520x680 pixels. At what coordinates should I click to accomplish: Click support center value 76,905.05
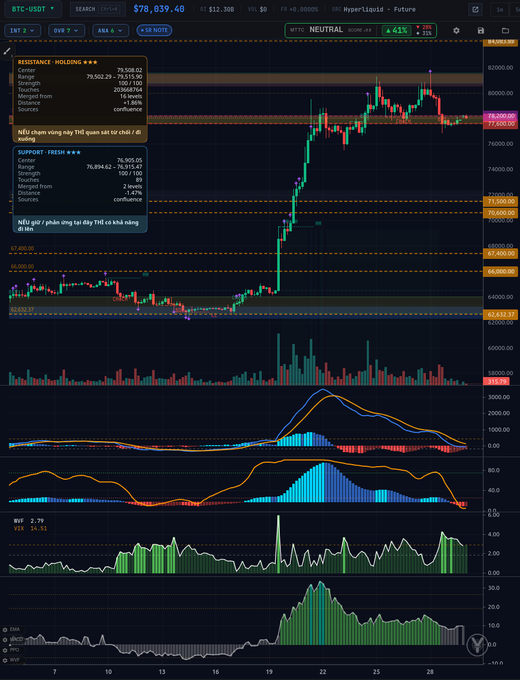click(129, 160)
